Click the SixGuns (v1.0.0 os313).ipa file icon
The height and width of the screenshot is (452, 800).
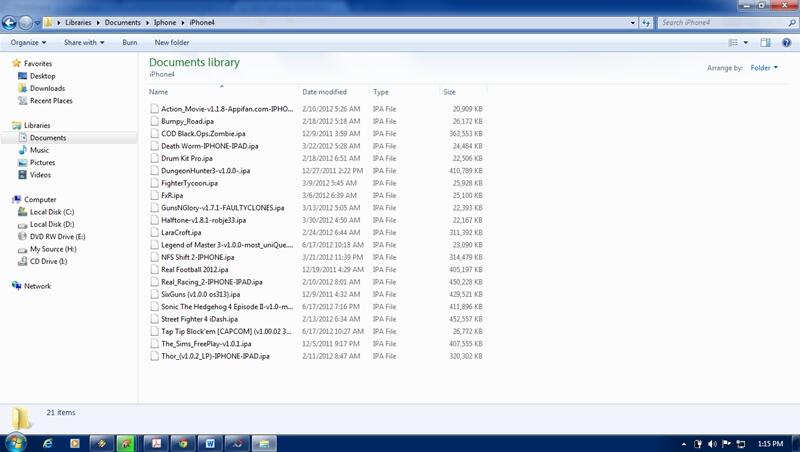click(154, 294)
